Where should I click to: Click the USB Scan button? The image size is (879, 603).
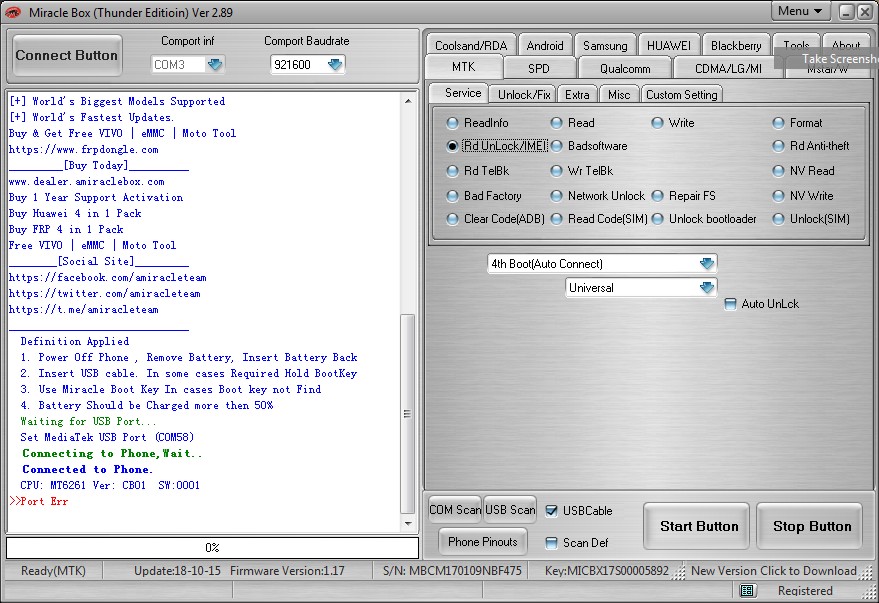click(x=510, y=509)
